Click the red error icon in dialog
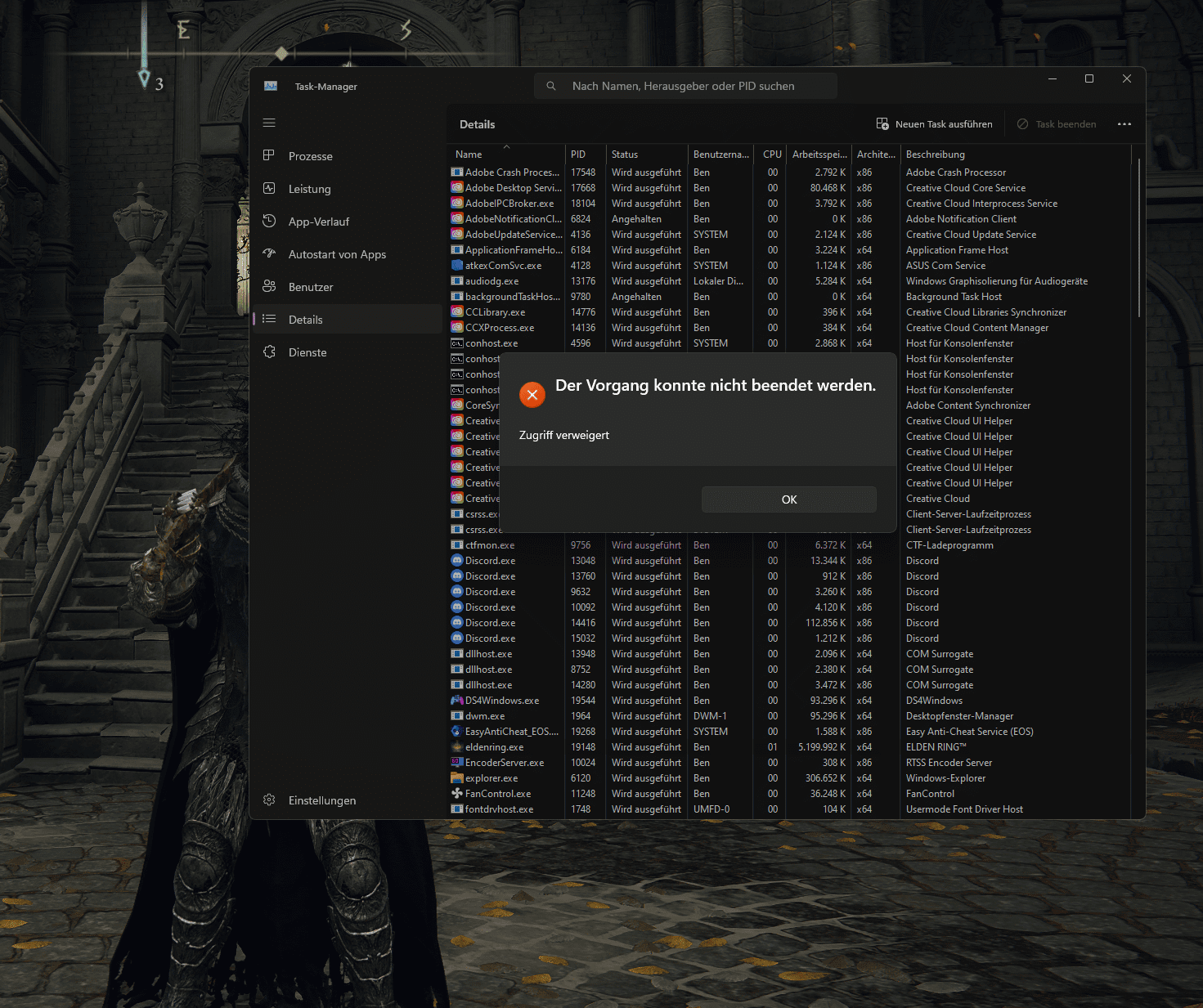 [532, 395]
